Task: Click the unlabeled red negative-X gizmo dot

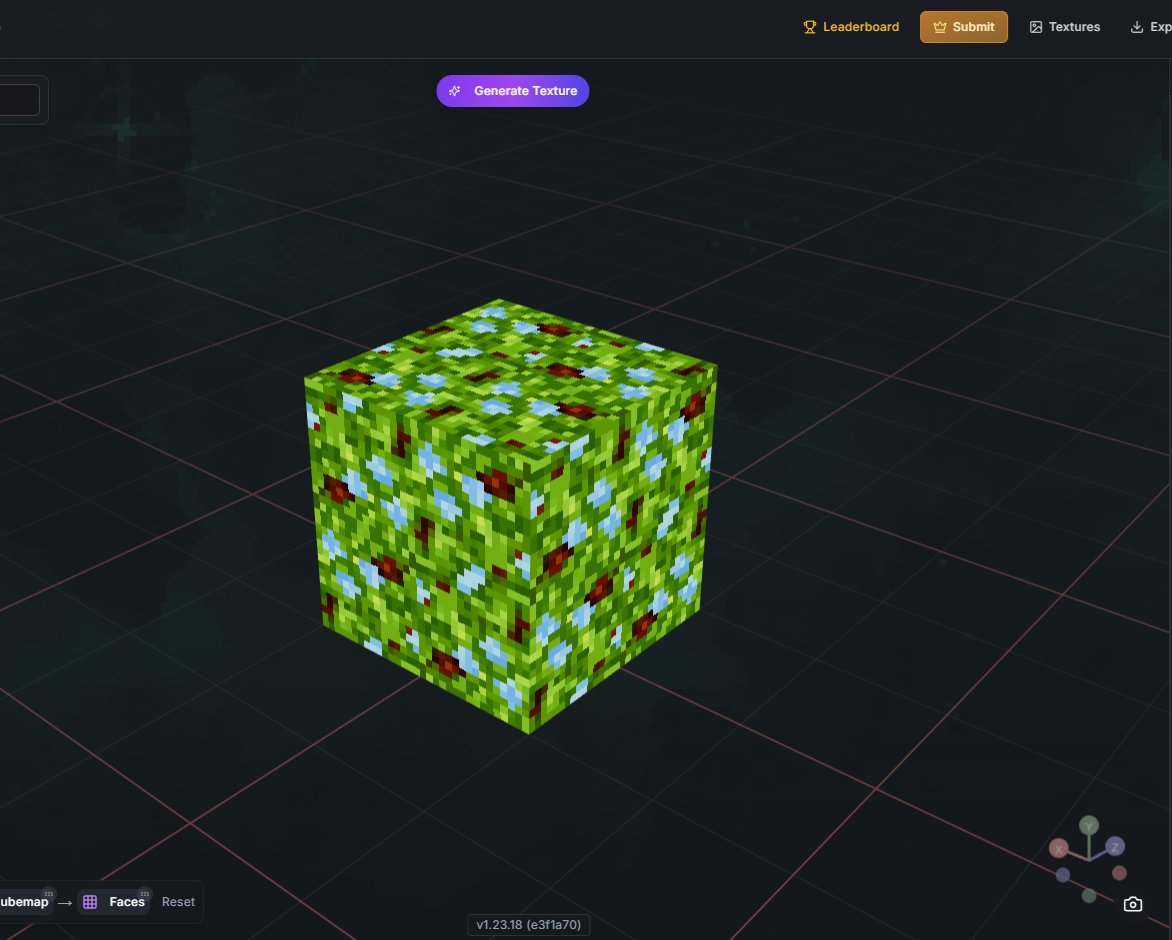Action: click(x=1119, y=873)
